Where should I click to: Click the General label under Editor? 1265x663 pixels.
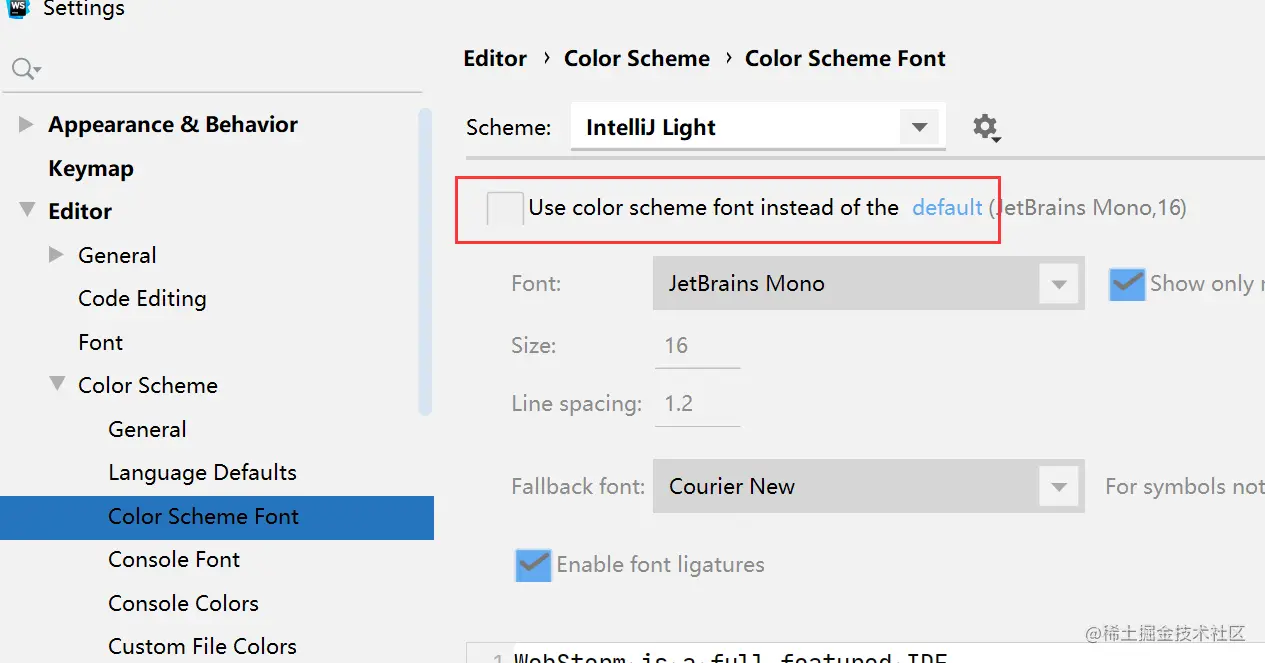tap(117, 255)
